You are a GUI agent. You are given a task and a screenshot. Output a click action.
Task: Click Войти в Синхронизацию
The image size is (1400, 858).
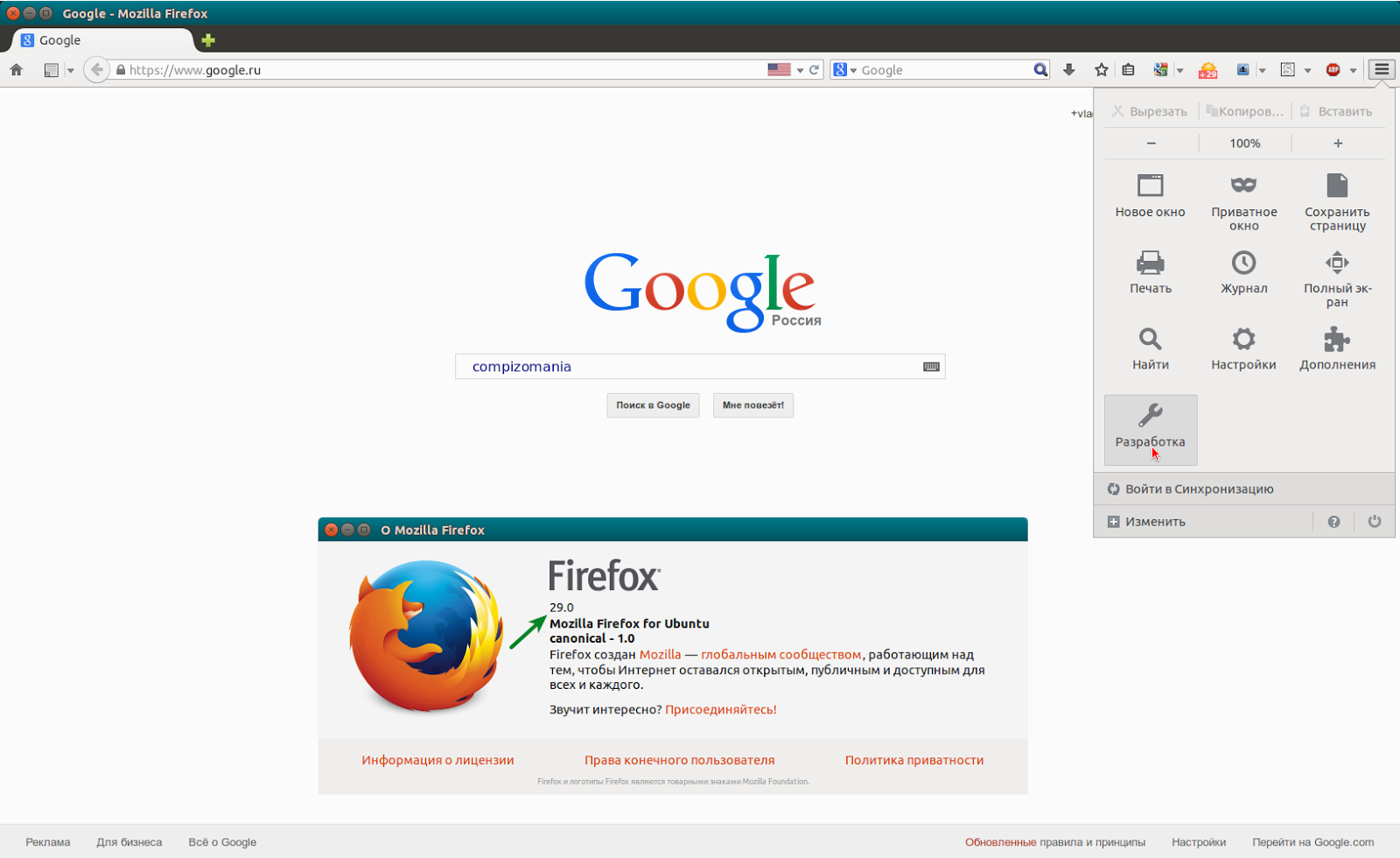tap(1243, 489)
